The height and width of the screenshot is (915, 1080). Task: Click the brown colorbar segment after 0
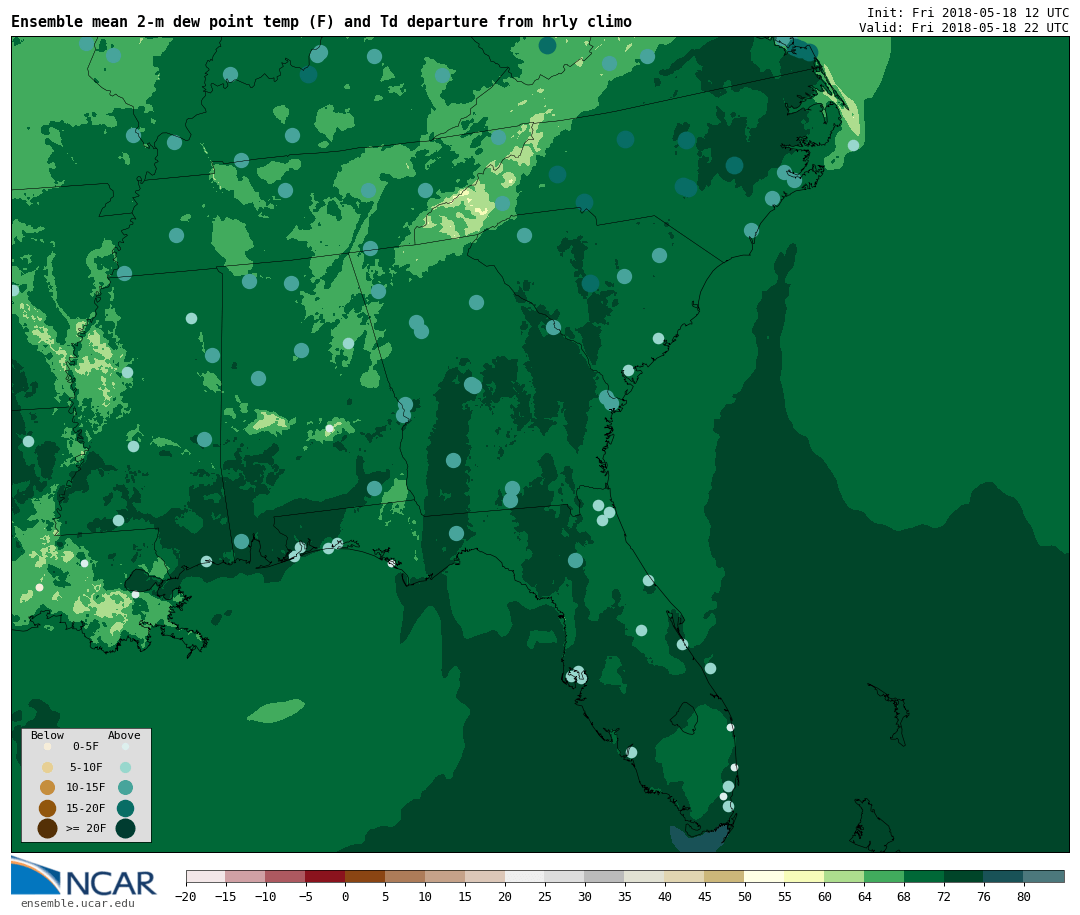coord(365,876)
